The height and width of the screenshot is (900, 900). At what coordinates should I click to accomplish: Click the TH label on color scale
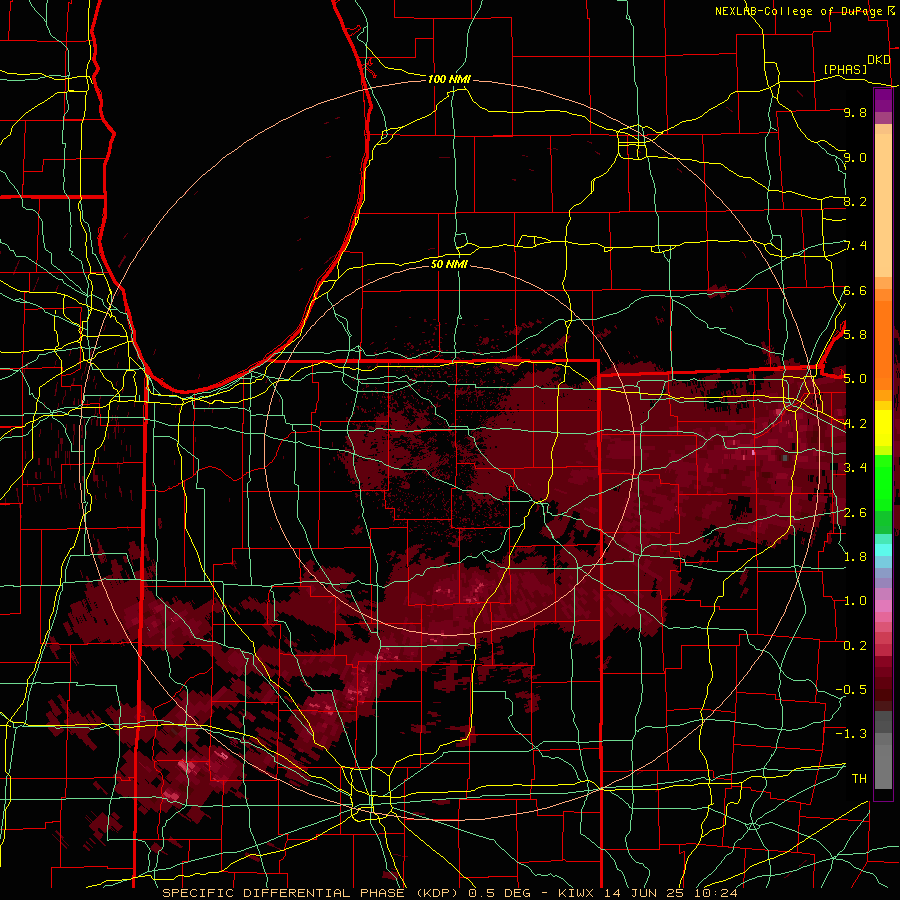point(859,778)
